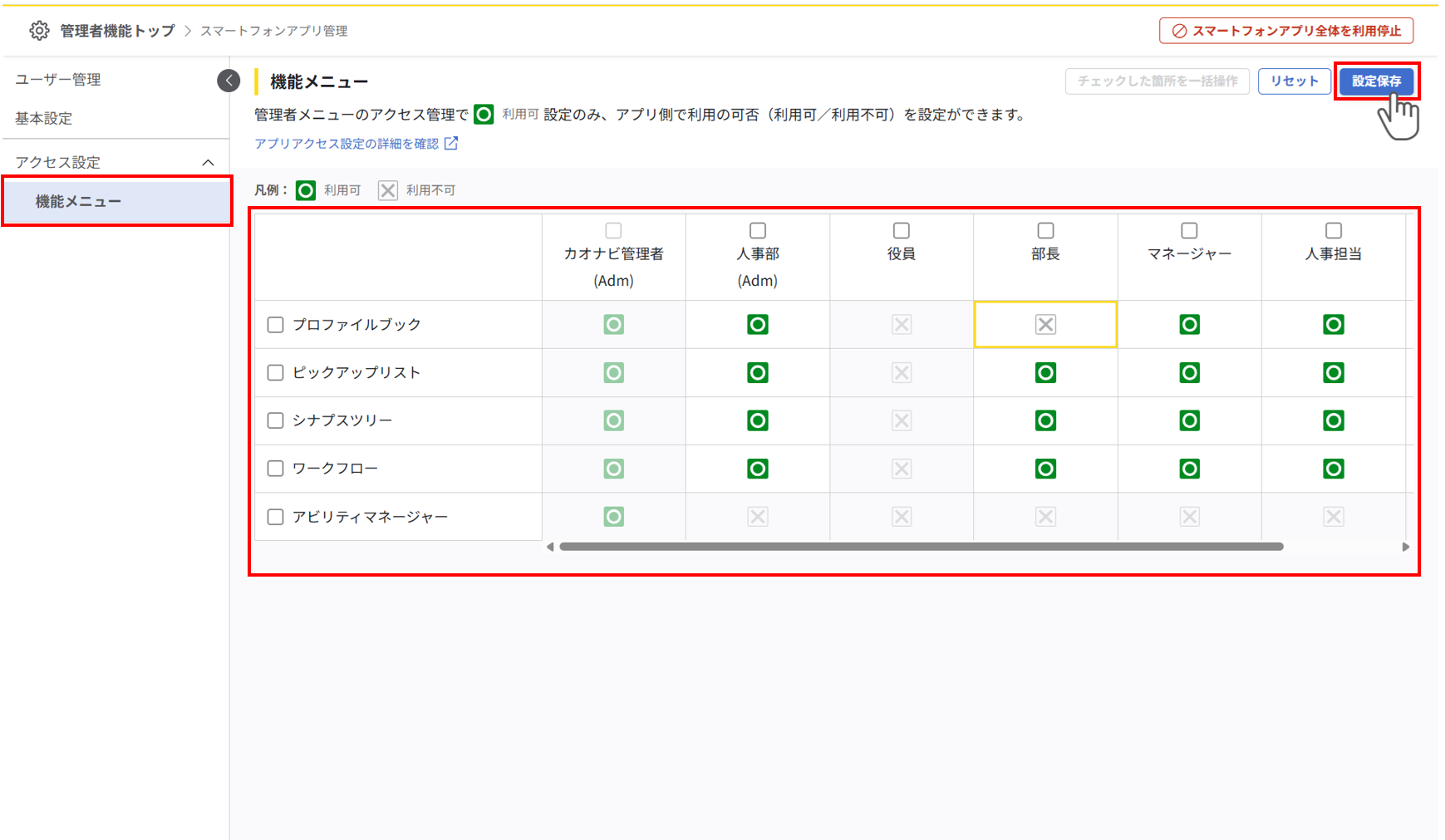Disable マネージャー access for ワークフロー
Viewport: 1445px width, 840px height.
[x=1189, y=468]
